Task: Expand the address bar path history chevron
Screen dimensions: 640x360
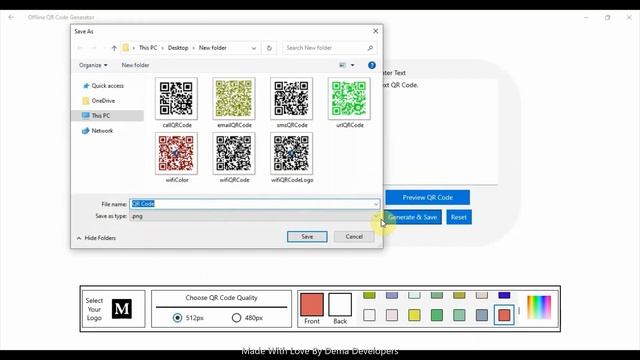Action: point(253,48)
